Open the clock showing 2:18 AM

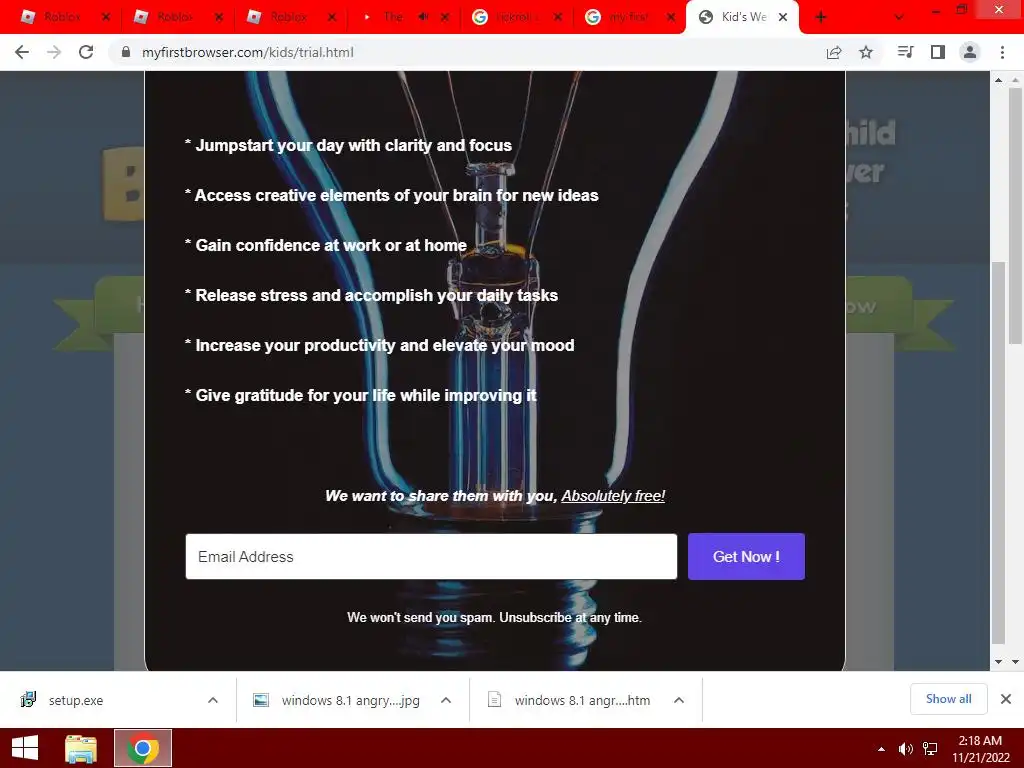980,749
